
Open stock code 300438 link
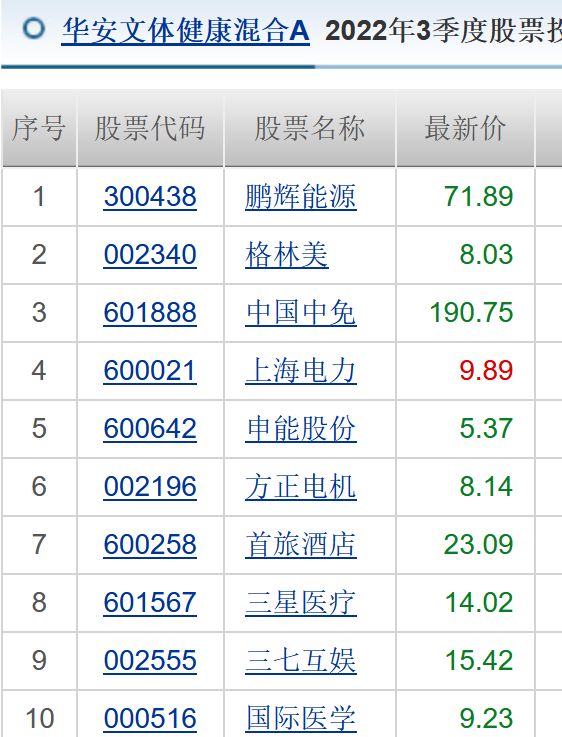(x=150, y=196)
